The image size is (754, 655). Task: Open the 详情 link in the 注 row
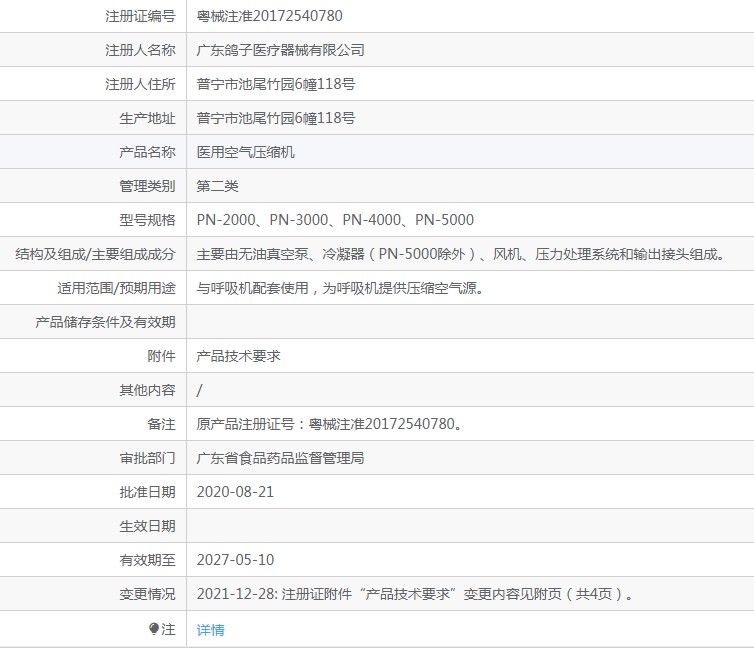[x=210, y=630]
